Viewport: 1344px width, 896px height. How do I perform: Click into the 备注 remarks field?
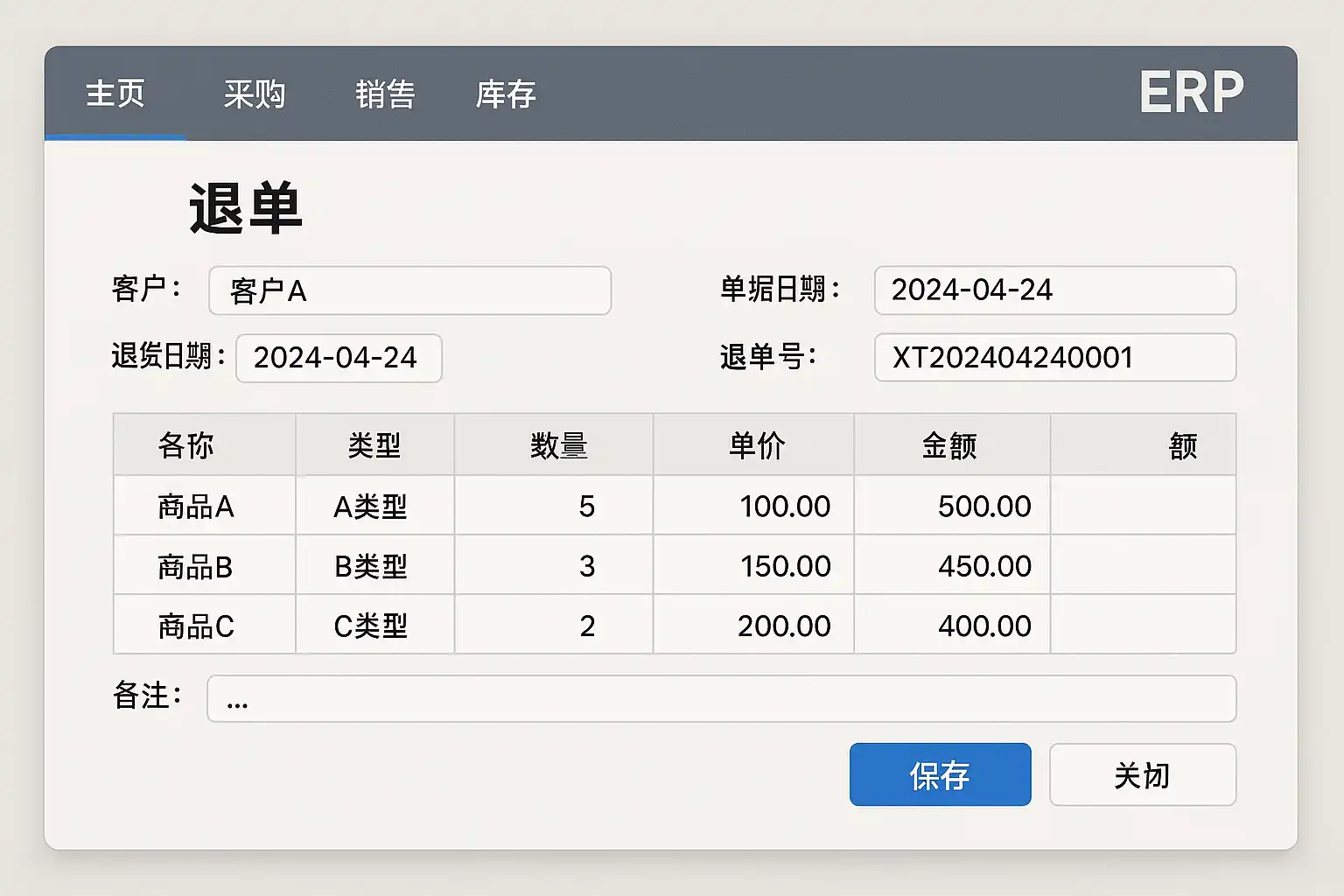click(x=721, y=698)
